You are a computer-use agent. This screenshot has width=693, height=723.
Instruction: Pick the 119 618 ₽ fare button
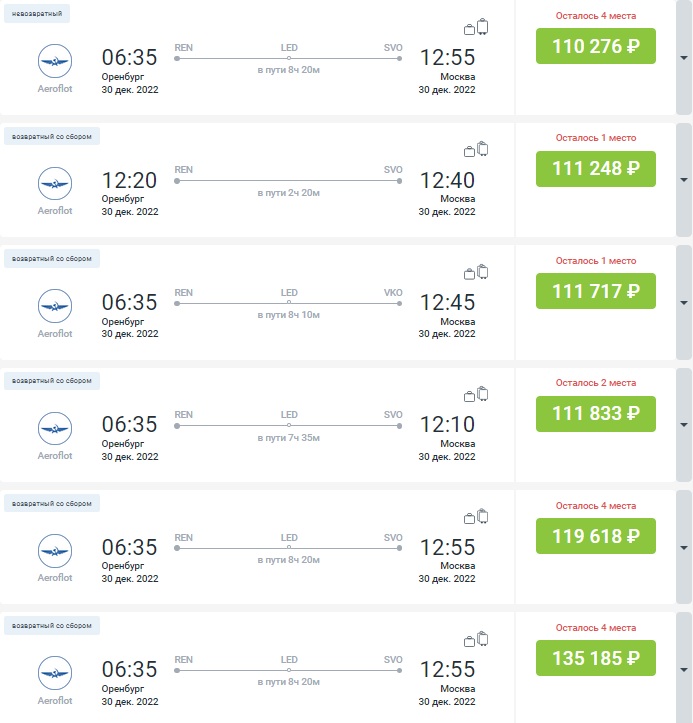pyautogui.click(x=595, y=536)
